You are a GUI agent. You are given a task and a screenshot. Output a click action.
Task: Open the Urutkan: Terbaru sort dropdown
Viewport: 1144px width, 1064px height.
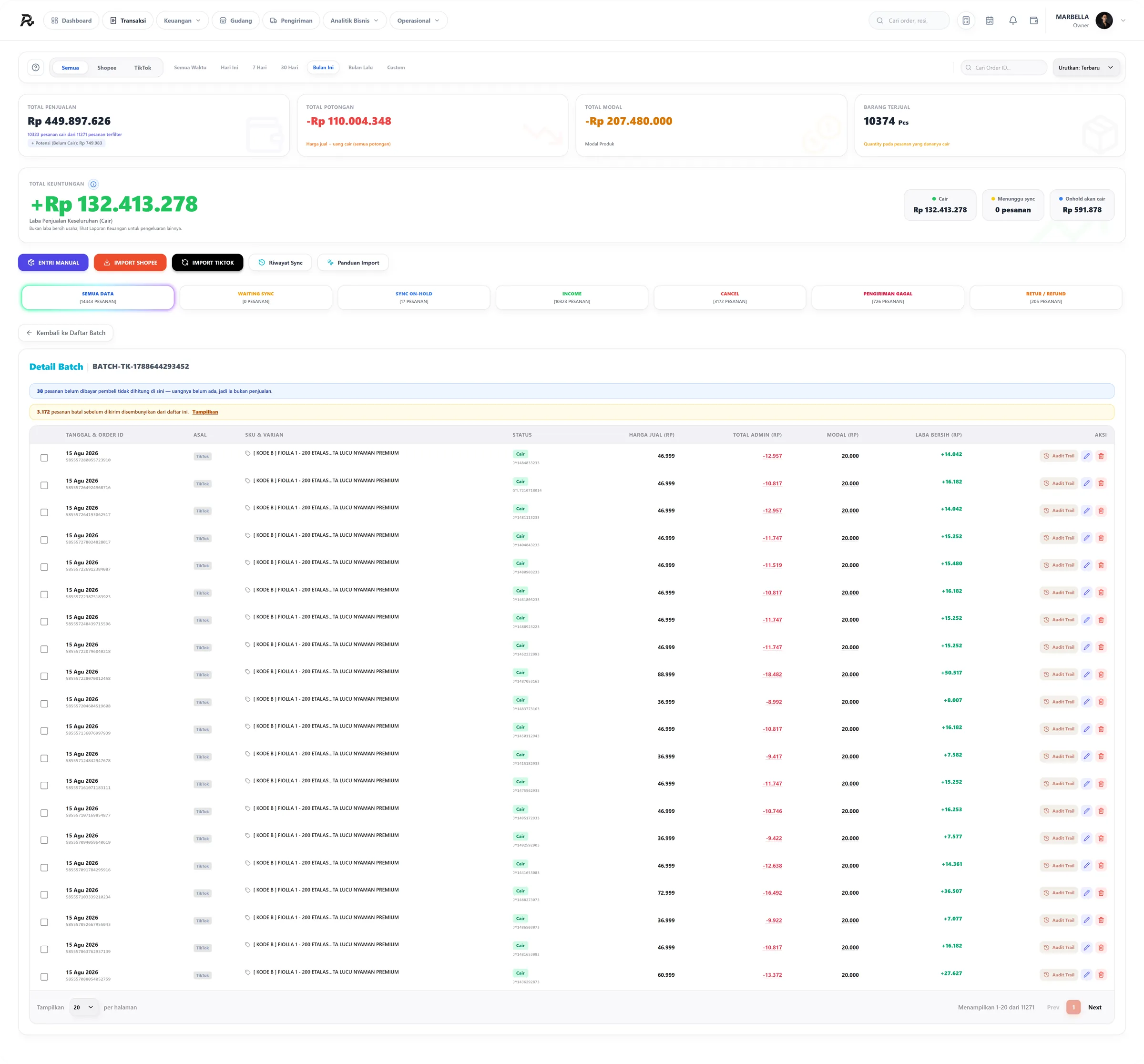pyautogui.click(x=1086, y=68)
